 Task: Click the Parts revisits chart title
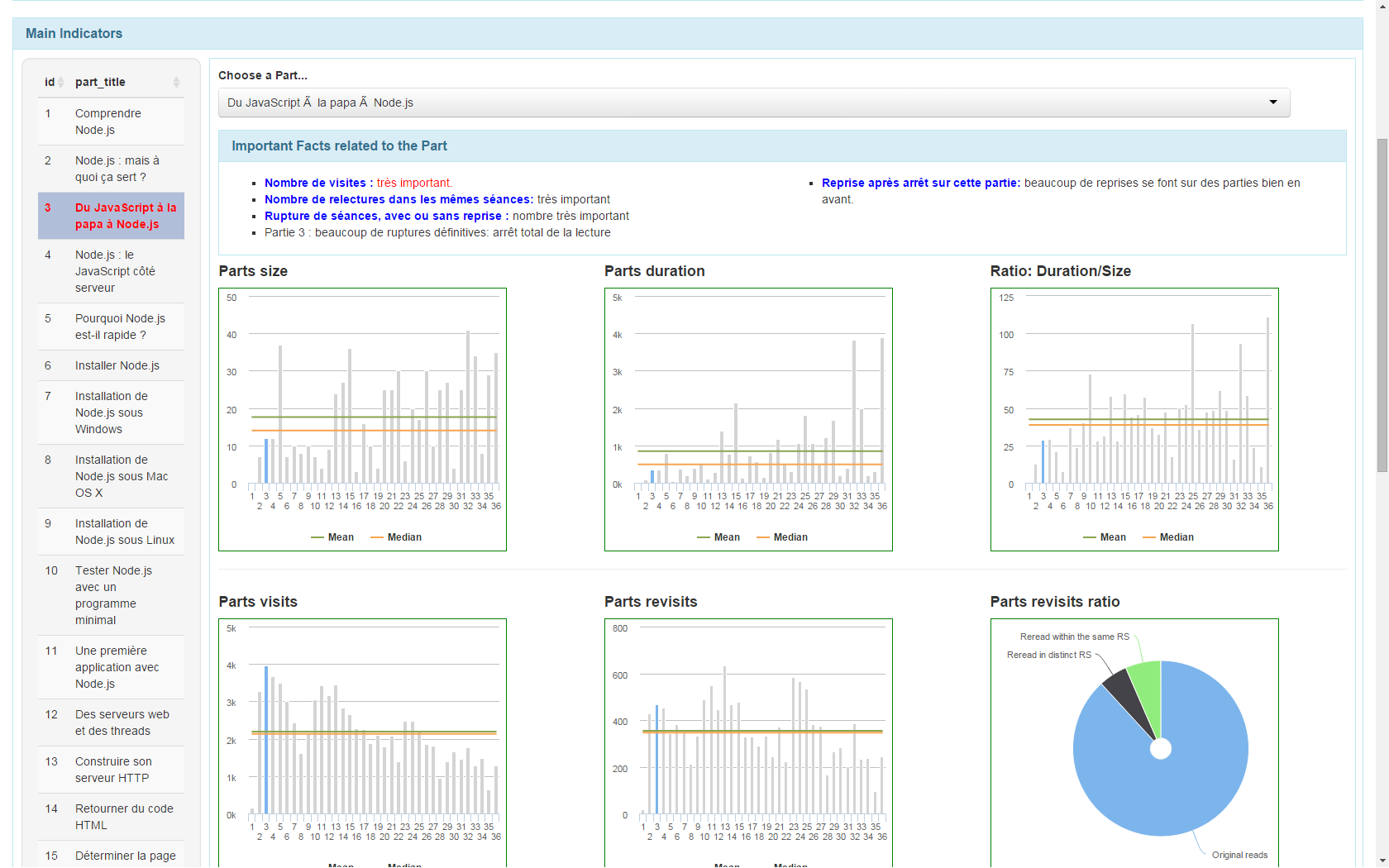651,602
